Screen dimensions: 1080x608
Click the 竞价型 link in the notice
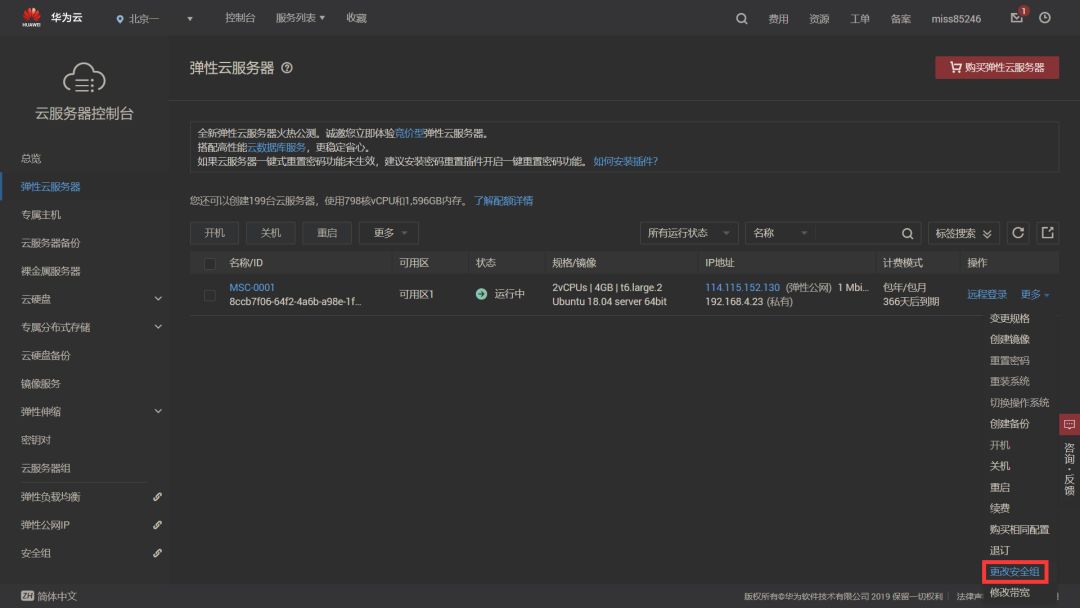coord(410,133)
